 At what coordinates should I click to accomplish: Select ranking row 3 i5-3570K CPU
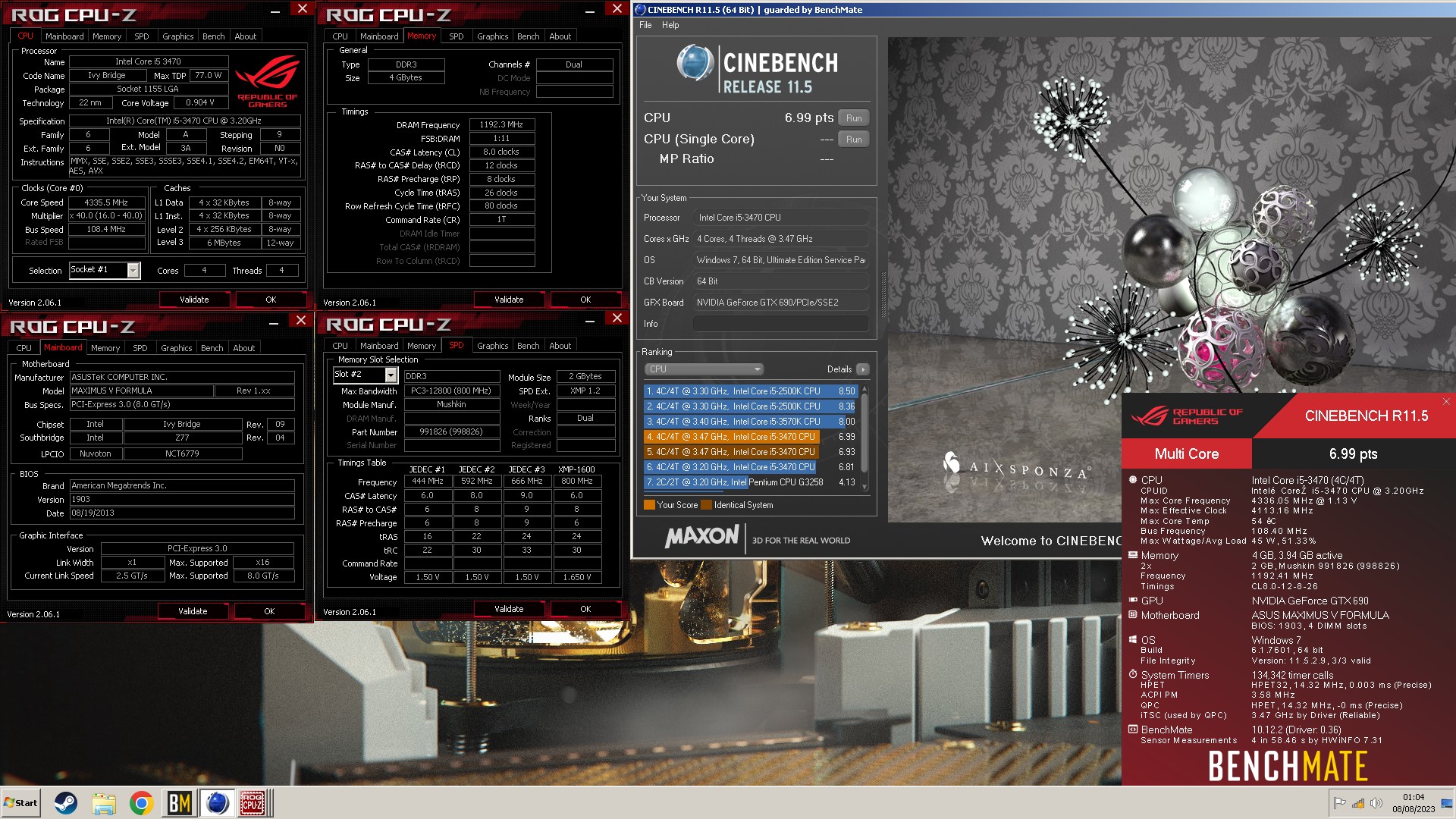(751, 422)
